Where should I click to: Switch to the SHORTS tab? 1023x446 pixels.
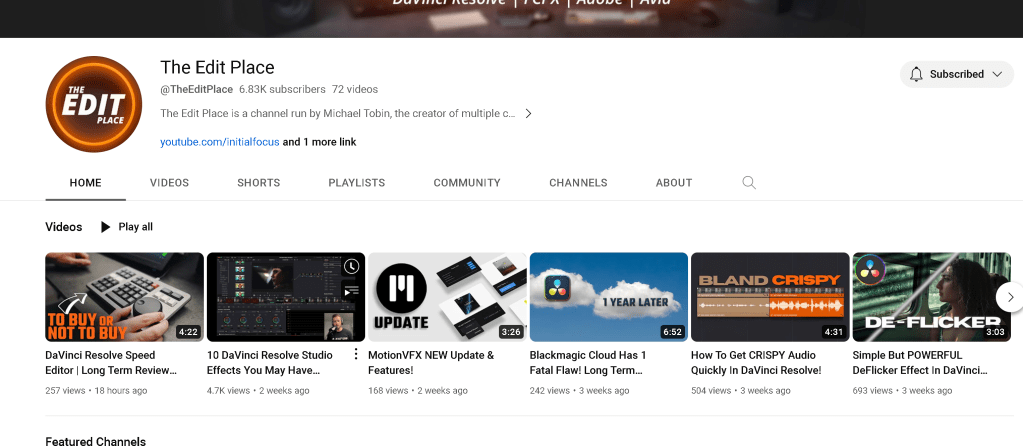pos(258,183)
